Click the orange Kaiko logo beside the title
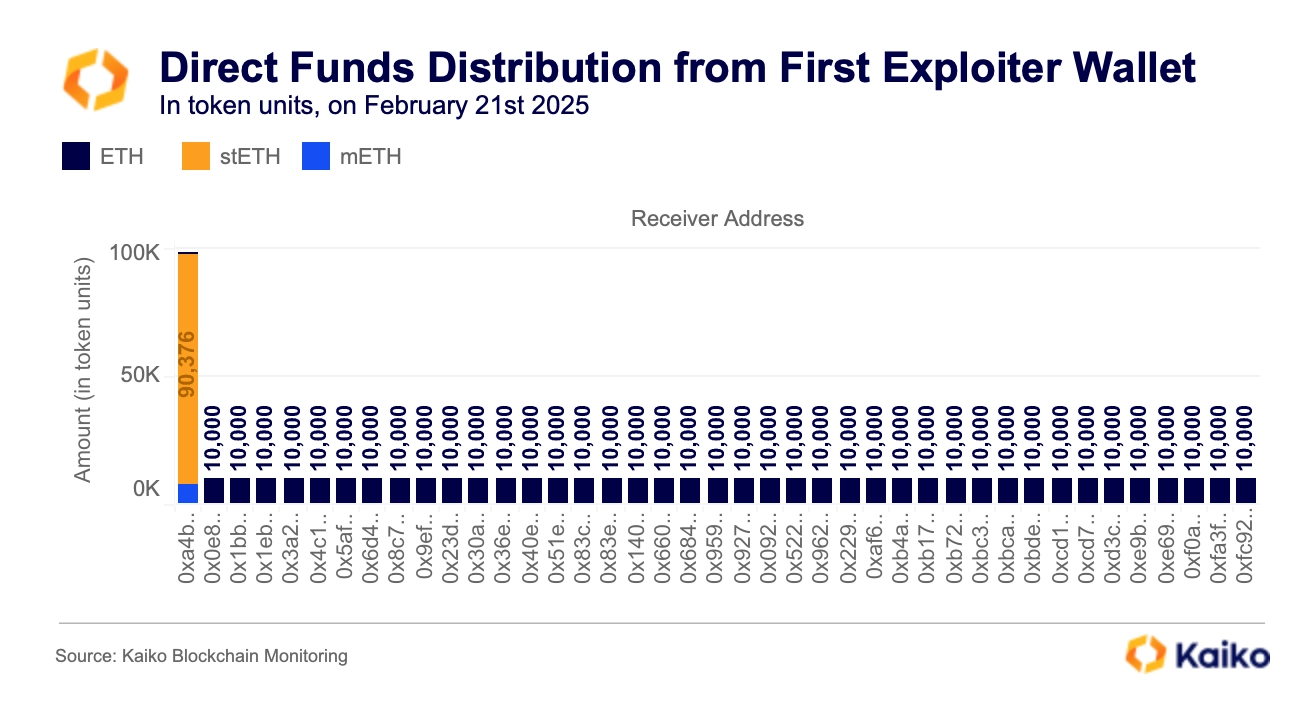The height and width of the screenshot is (702, 1310). (96, 79)
